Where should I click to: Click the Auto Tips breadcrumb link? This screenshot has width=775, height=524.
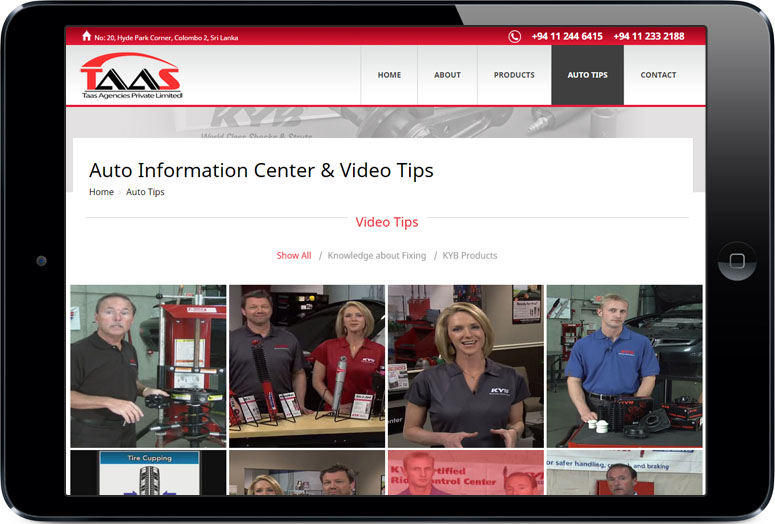click(x=145, y=192)
